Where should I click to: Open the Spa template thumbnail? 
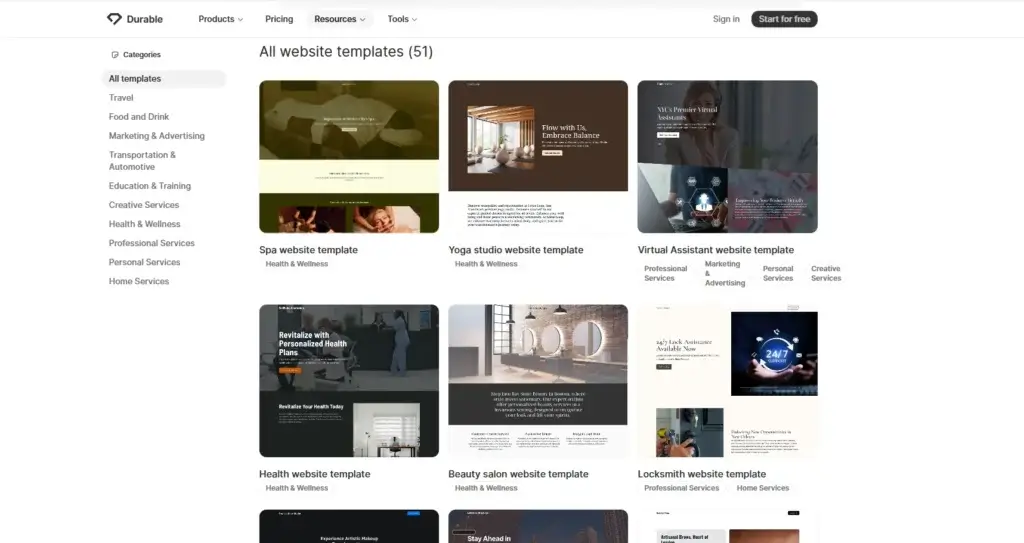point(349,157)
